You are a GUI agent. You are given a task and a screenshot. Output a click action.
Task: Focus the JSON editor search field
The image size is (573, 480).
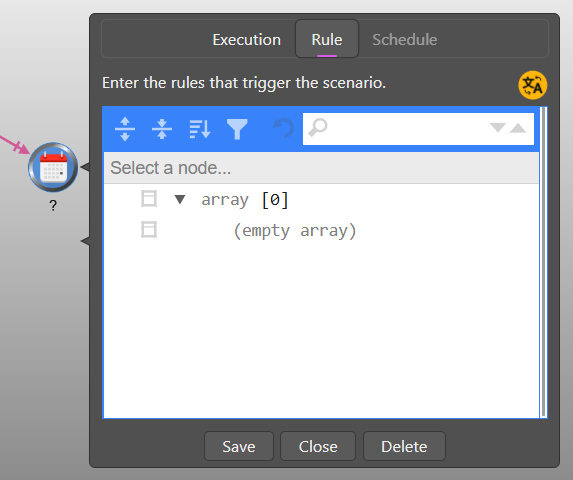click(408, 129)
